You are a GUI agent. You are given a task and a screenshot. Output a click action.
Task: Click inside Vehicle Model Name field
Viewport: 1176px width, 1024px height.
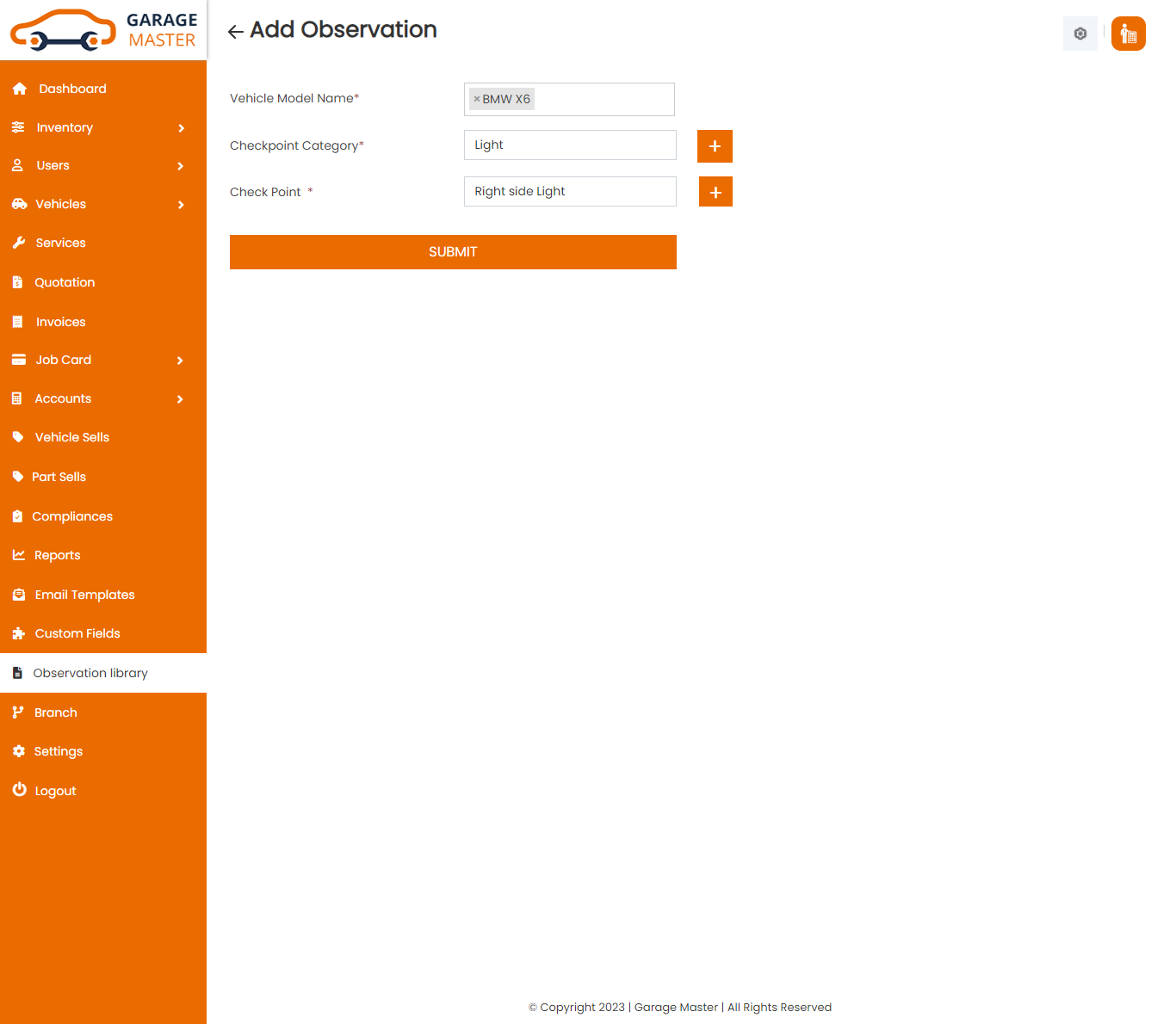tap(603, 100)
